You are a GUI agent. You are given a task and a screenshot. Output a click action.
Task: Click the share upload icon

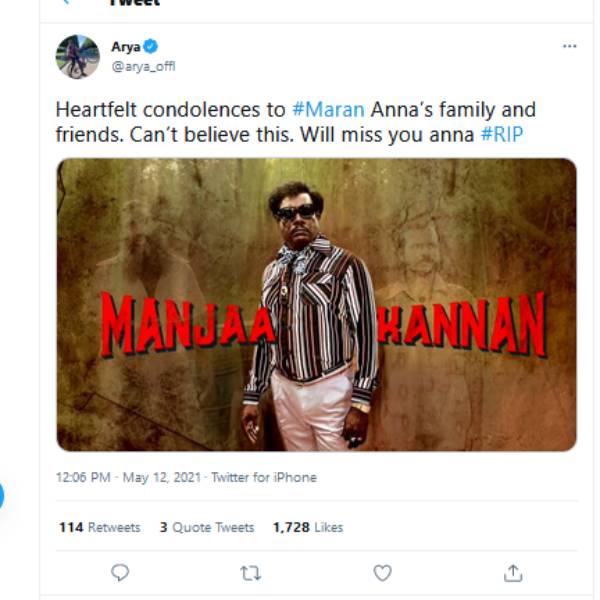[513, 573]
